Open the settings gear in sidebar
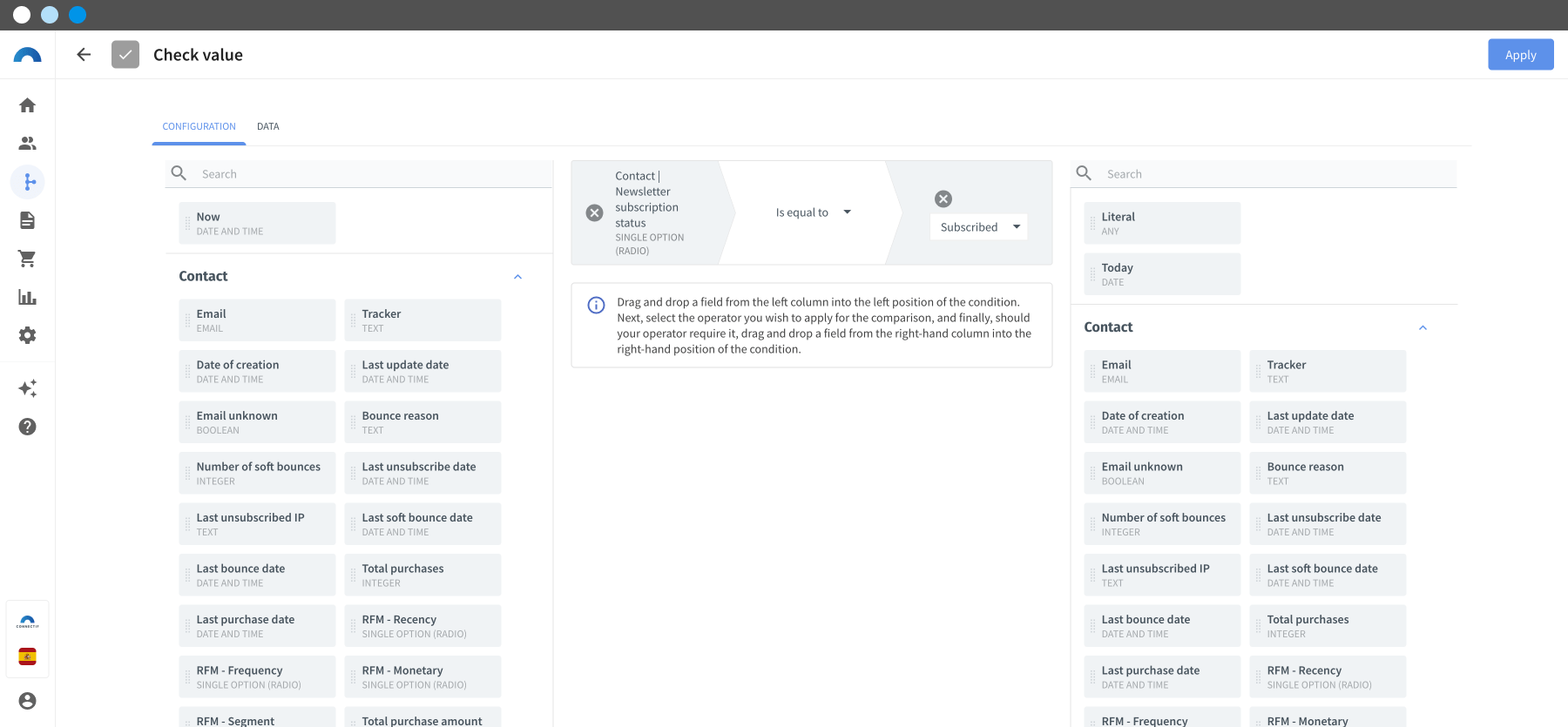 coord(27,335)
